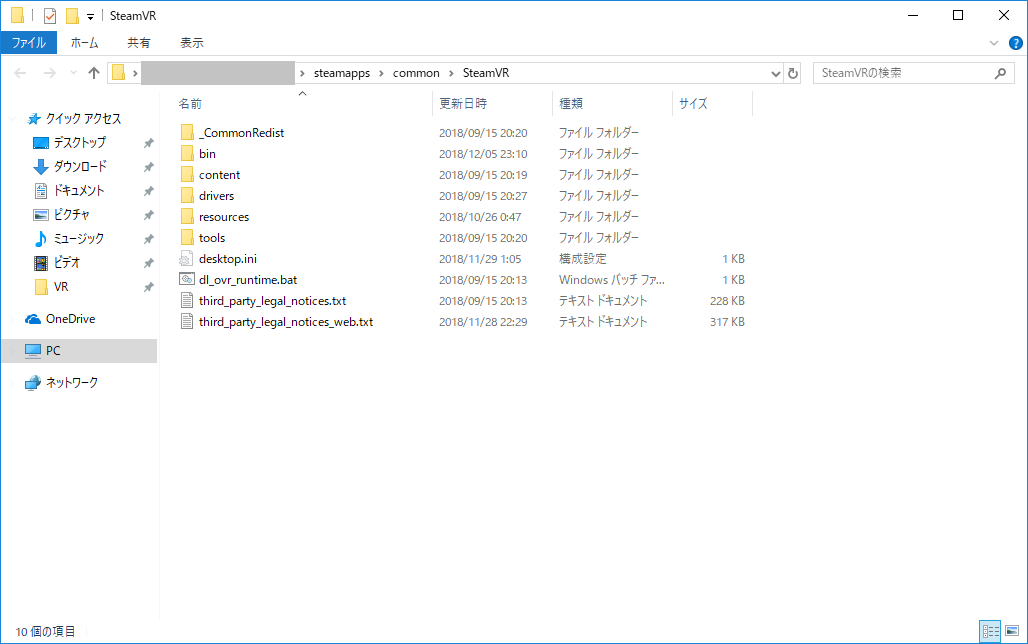Expand chevron after common in path
Viewport: 1028px width, 644px height.
point(451,73)
